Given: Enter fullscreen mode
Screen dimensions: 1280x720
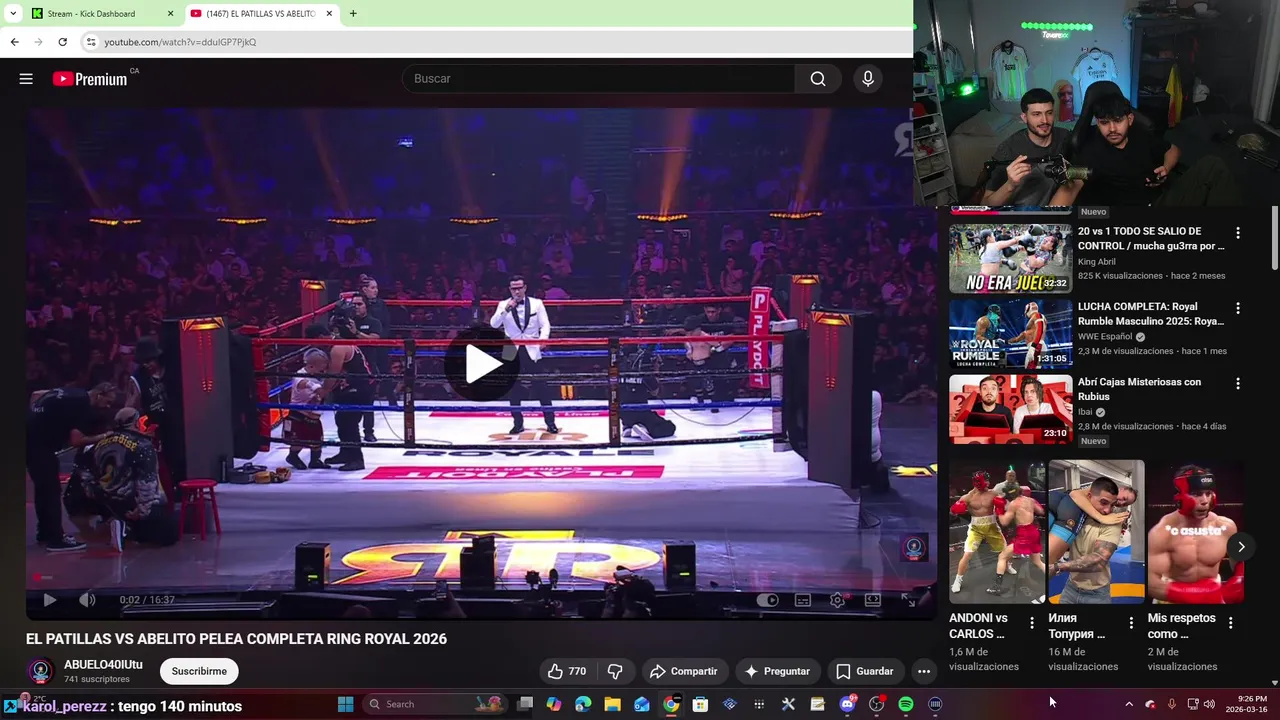Looking at the screenshot, I should [x=908, y=600].
